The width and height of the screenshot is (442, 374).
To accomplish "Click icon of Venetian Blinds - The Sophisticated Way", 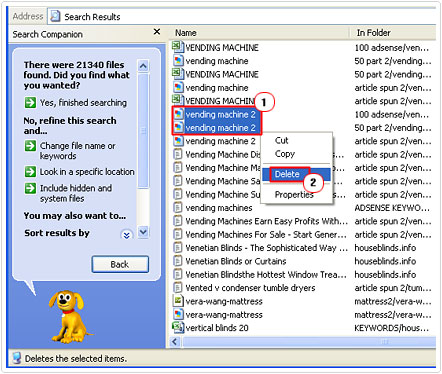I will [178, 247].
